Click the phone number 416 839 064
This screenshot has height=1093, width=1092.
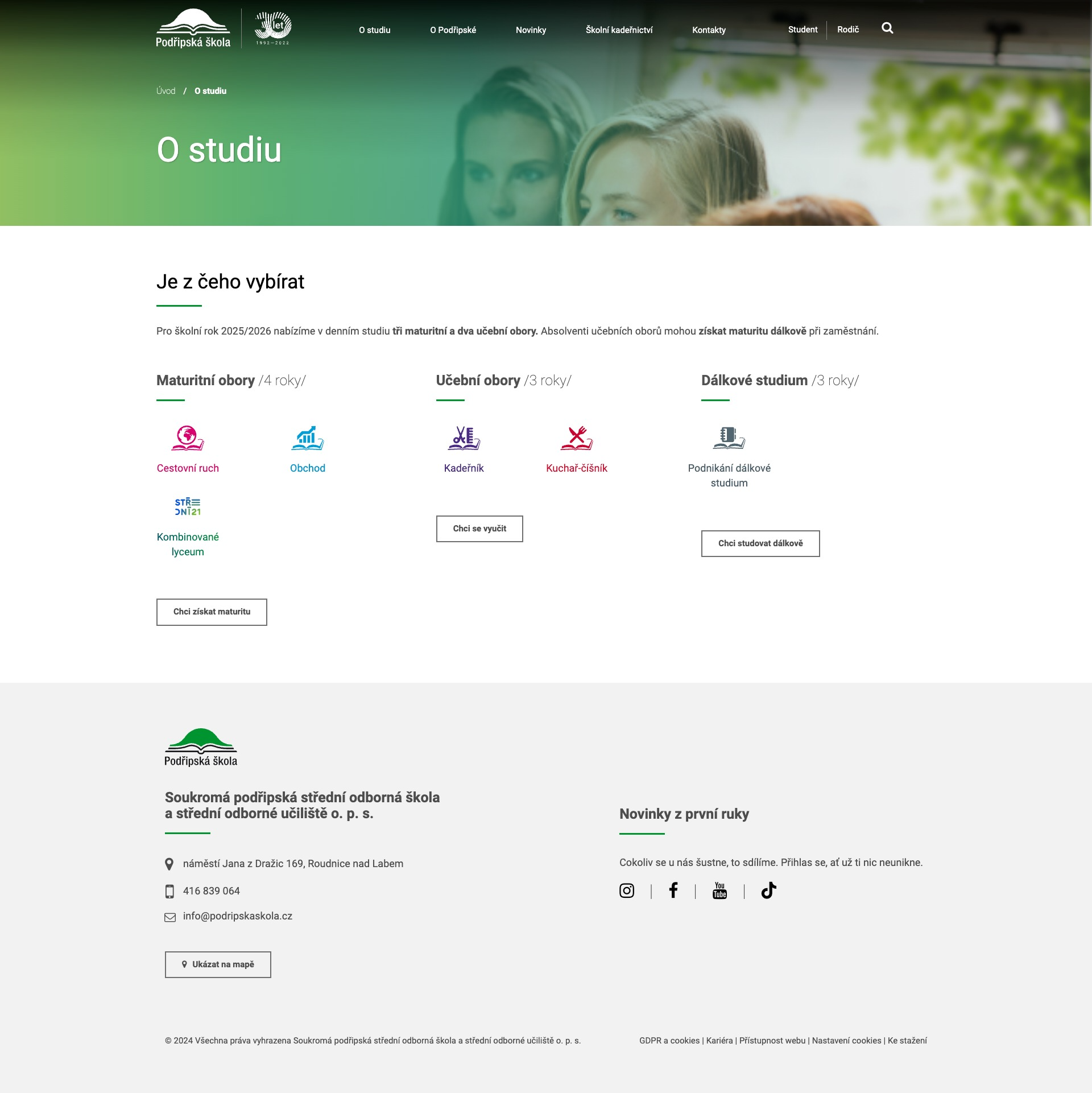[212, 891]
